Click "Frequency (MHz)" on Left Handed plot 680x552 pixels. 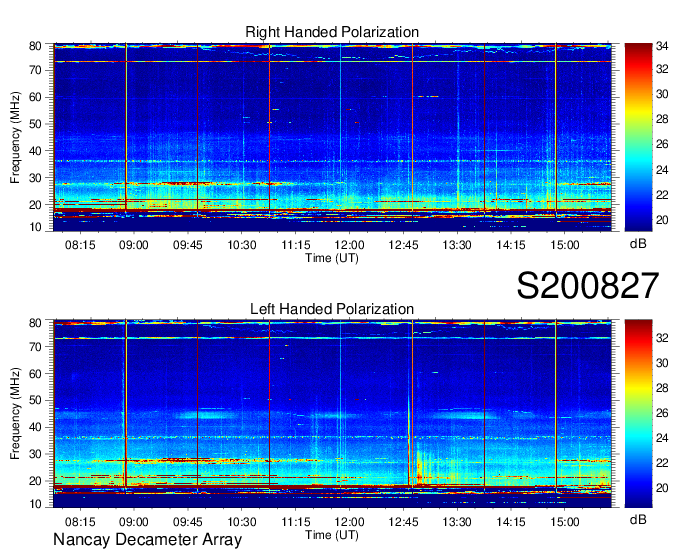tap(16, 414)
